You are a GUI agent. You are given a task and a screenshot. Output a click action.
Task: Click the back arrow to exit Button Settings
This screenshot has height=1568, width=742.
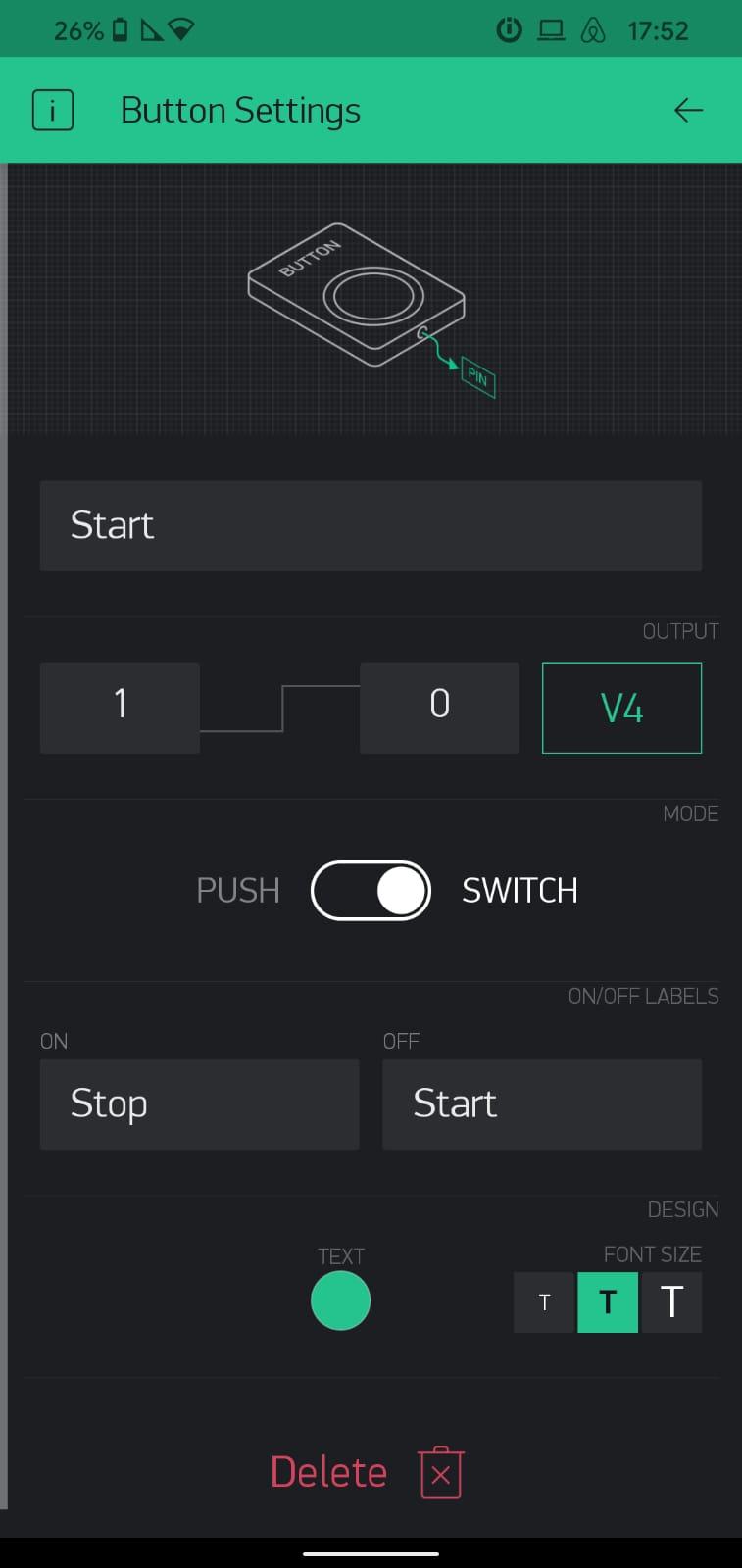pos(688,110)
